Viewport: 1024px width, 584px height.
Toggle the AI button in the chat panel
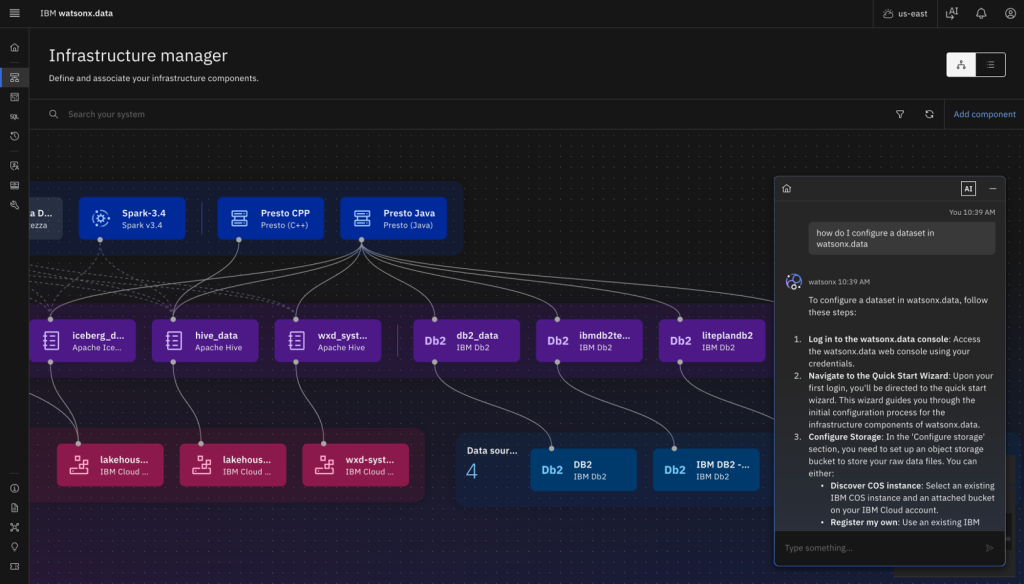click(x=968, y=188)
